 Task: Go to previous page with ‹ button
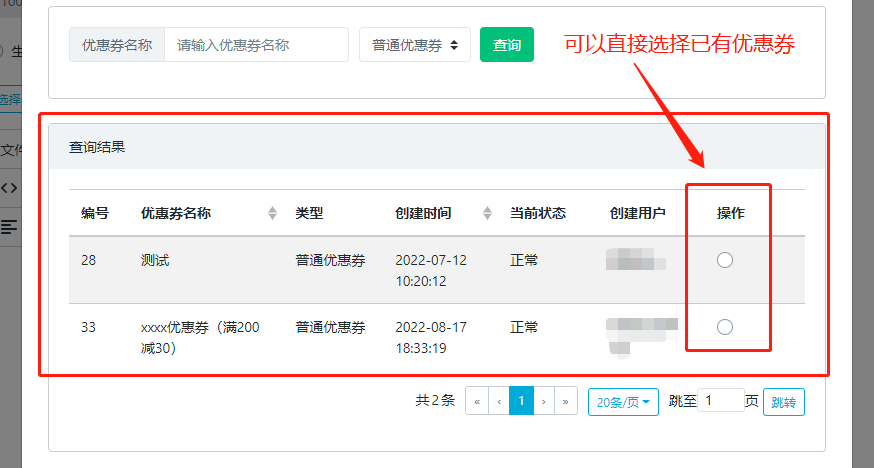pos(499,401)
